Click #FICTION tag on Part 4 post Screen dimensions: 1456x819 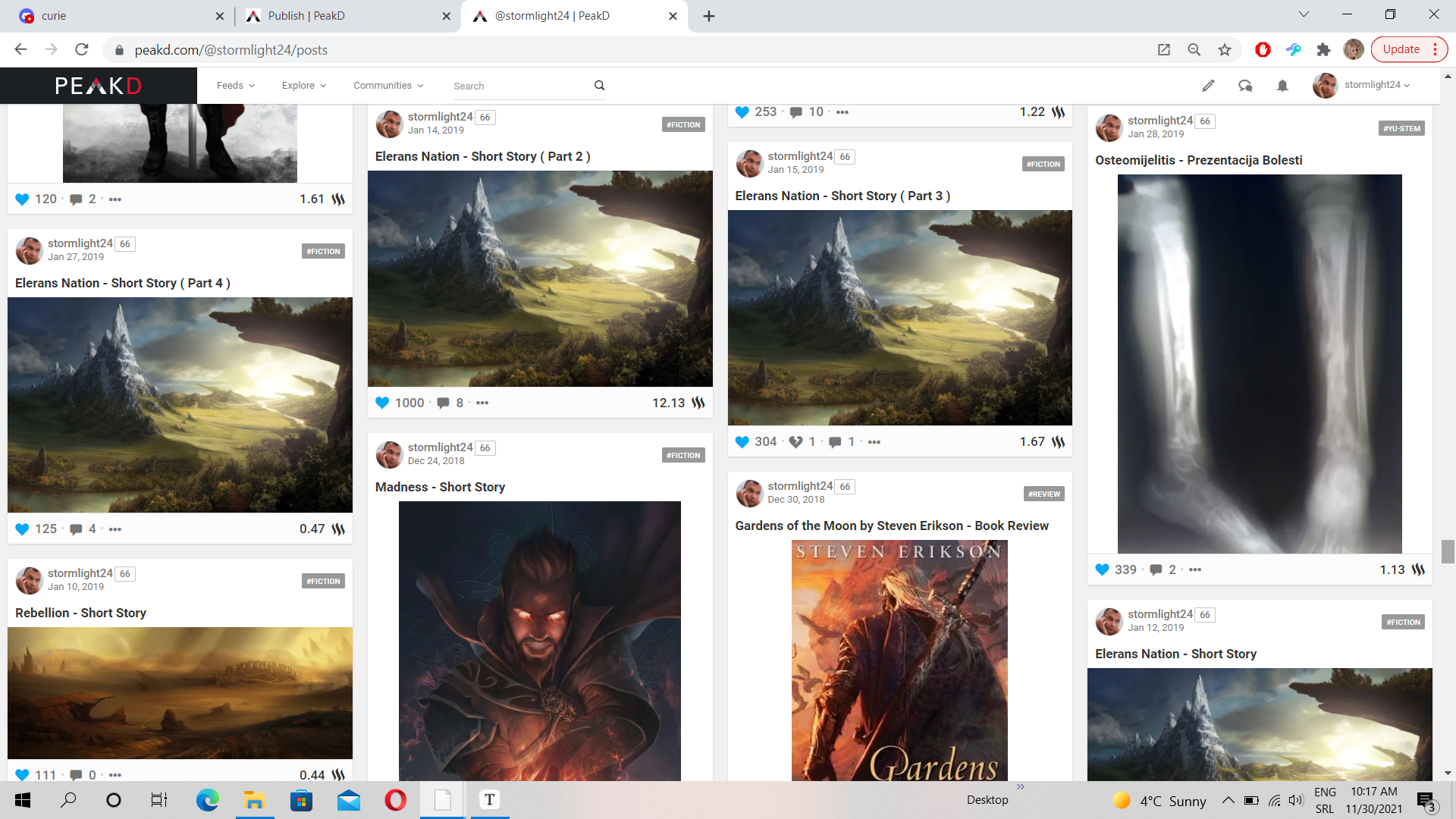point(323,251)
